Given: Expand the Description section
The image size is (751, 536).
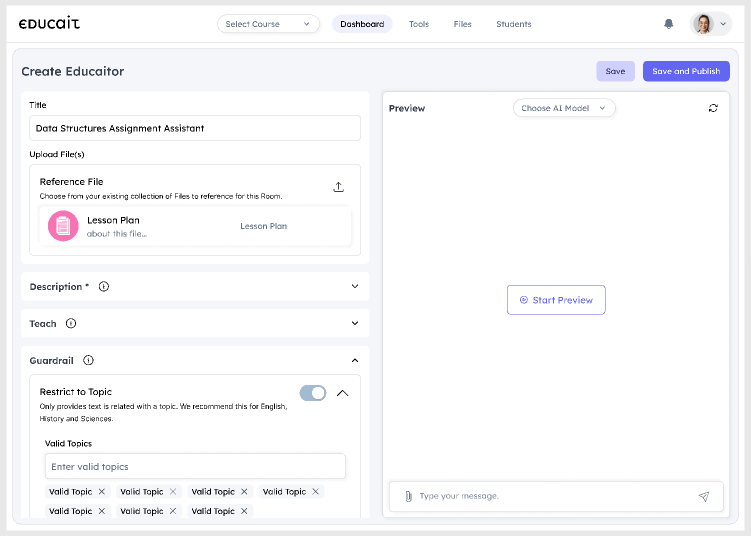Looking at the screenshot, I should click(x=354, y=287).
